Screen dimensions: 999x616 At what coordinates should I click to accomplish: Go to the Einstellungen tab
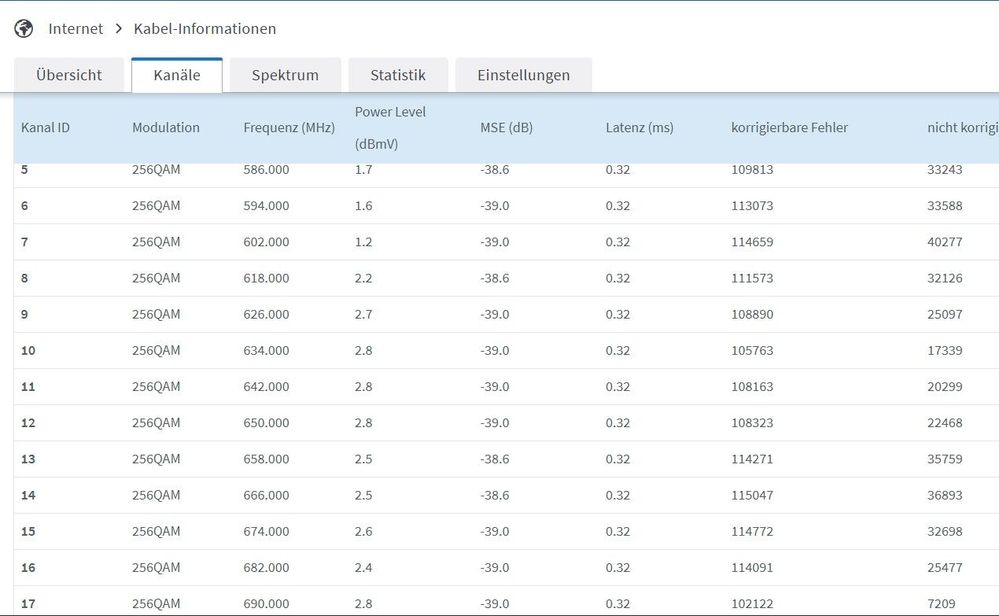click(x=523, y=75)
